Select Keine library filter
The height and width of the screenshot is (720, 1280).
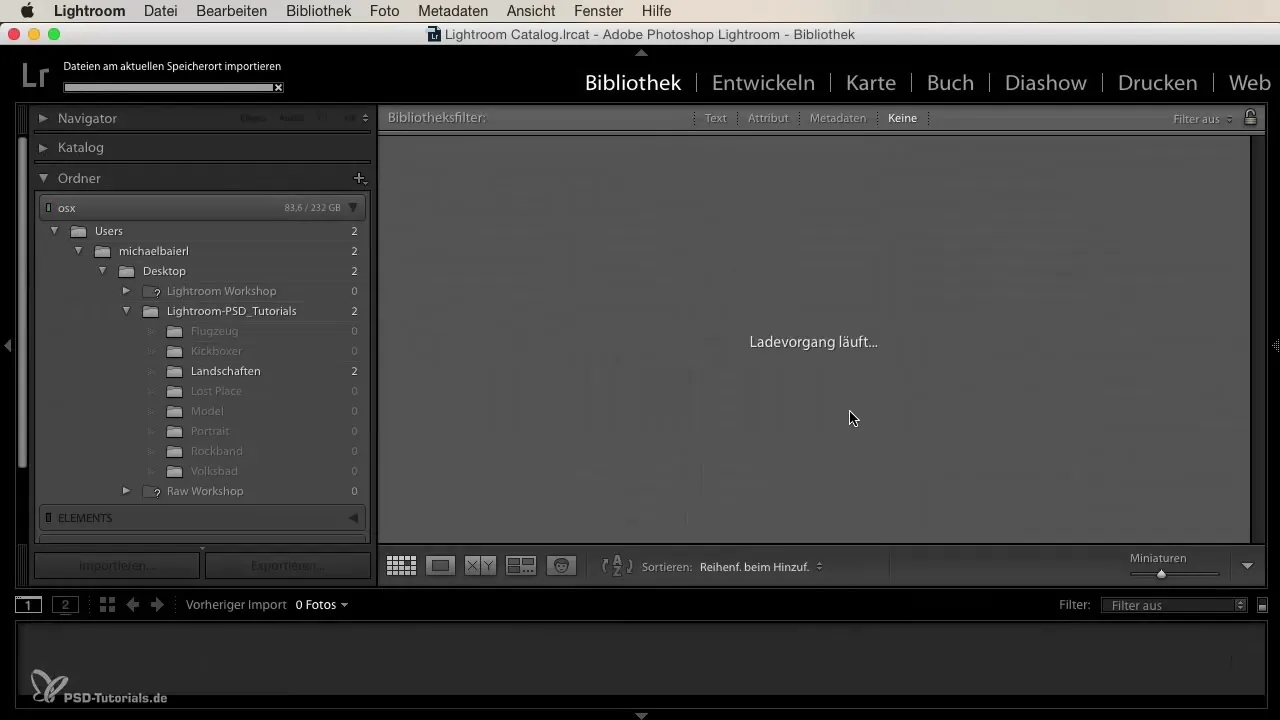click(902, 118)
